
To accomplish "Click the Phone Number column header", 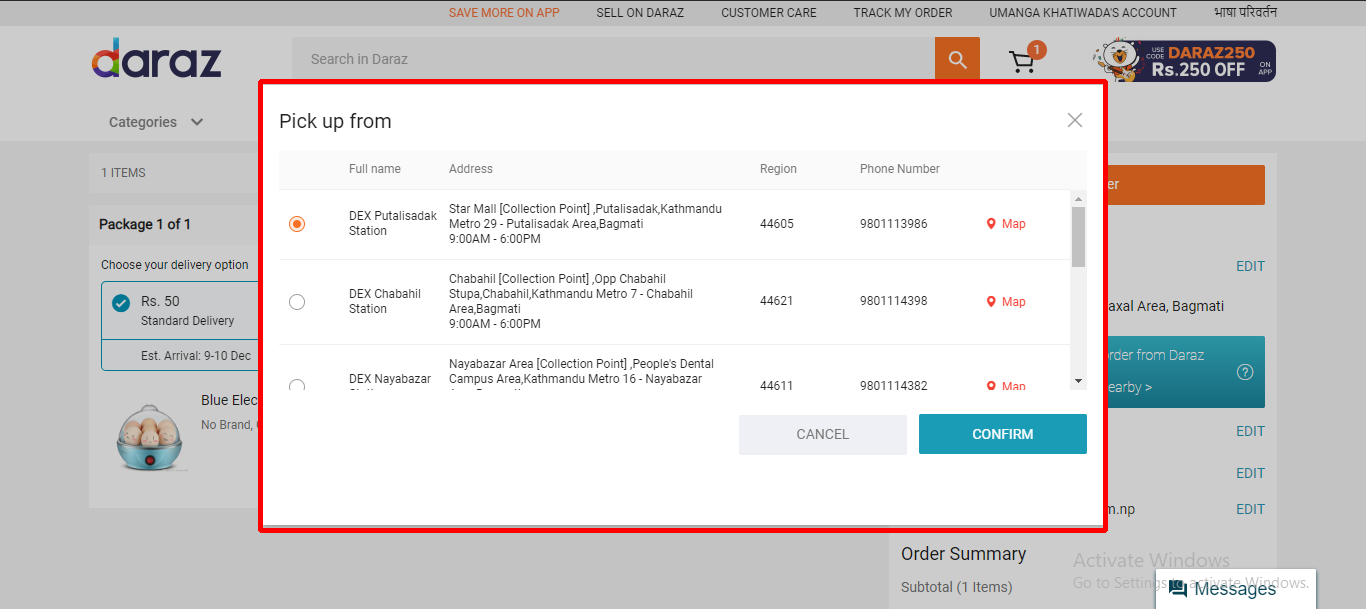I will [900, 169].
